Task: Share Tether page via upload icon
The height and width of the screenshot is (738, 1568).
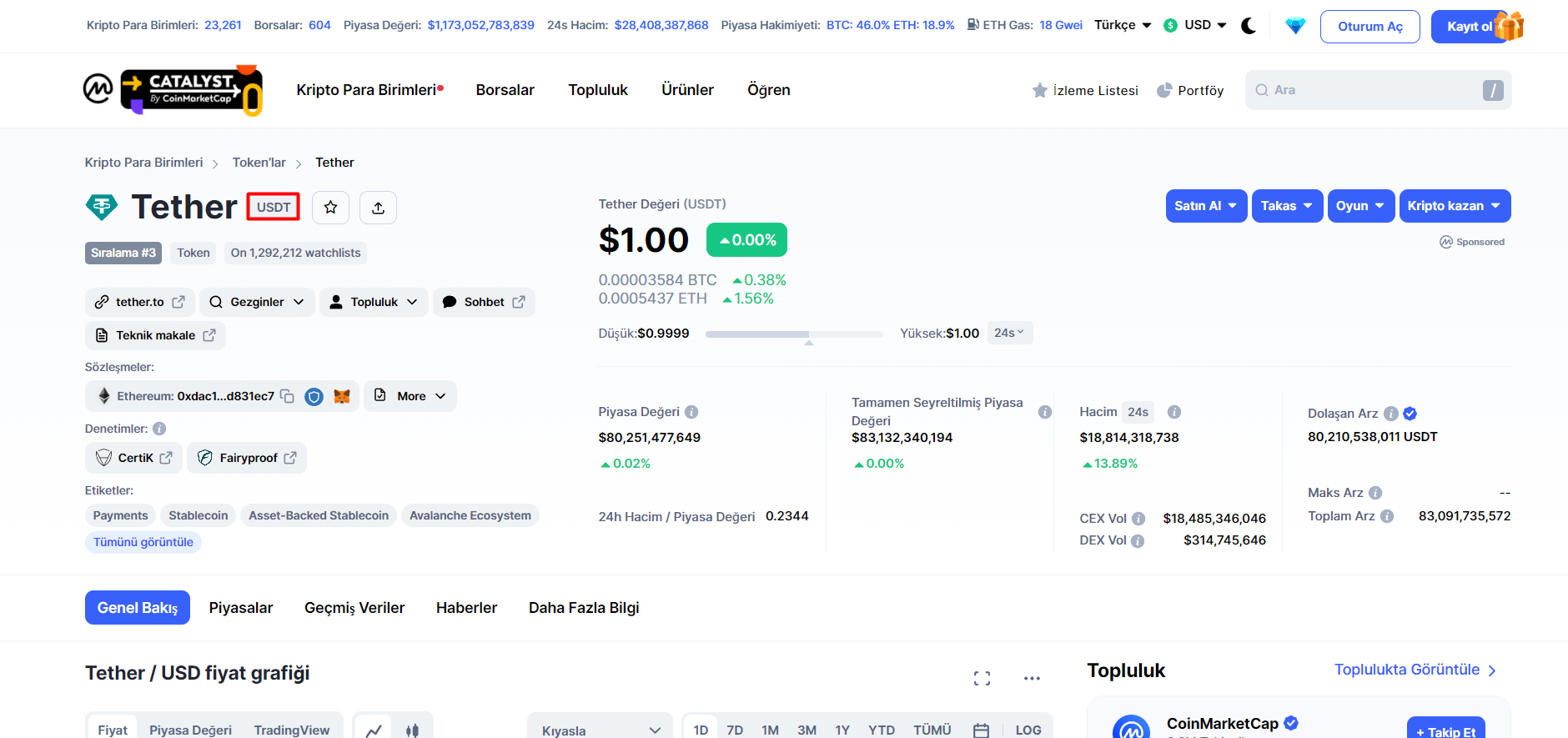Action: [x=378, y=208]
